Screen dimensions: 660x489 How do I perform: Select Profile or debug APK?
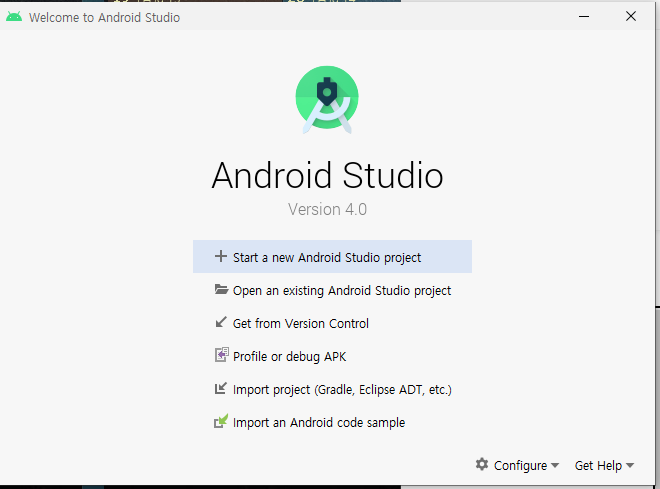click(x=332, y=356)
